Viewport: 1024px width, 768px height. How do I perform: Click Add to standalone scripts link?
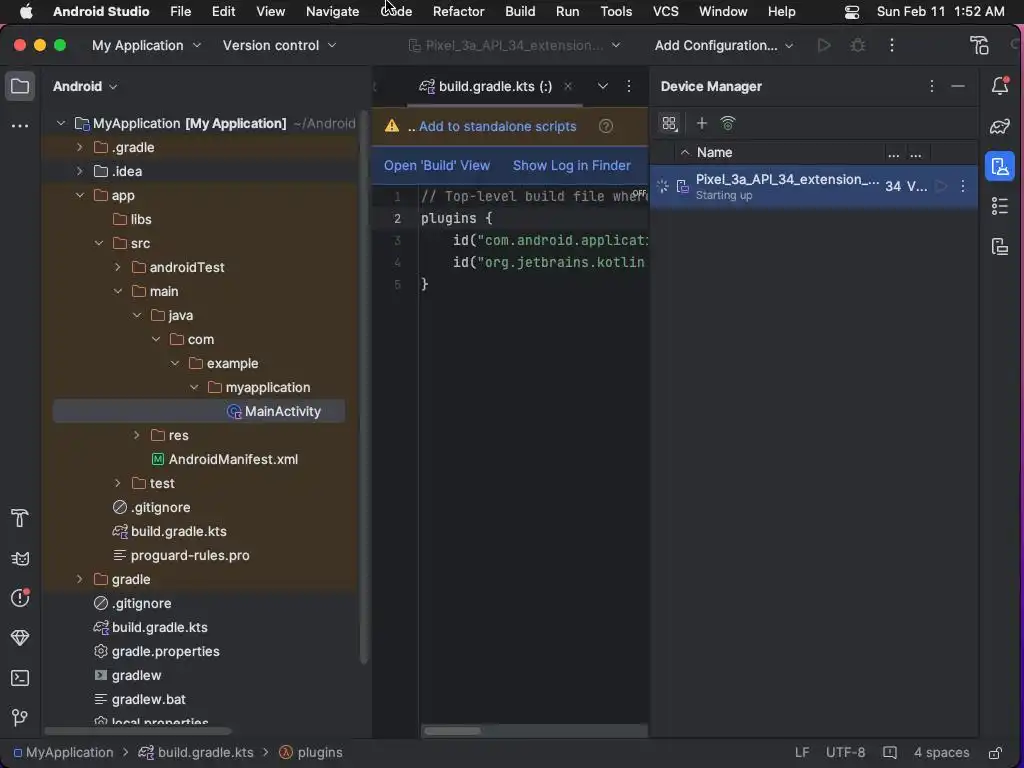[498, 126]
